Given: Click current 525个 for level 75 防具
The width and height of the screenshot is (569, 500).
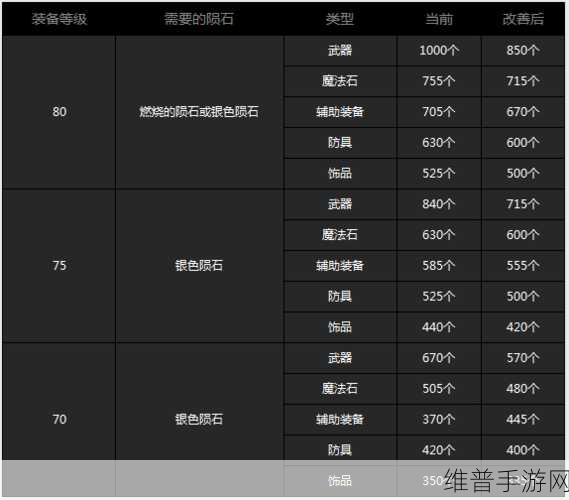Looking at the screenshot, I should 439,296.
